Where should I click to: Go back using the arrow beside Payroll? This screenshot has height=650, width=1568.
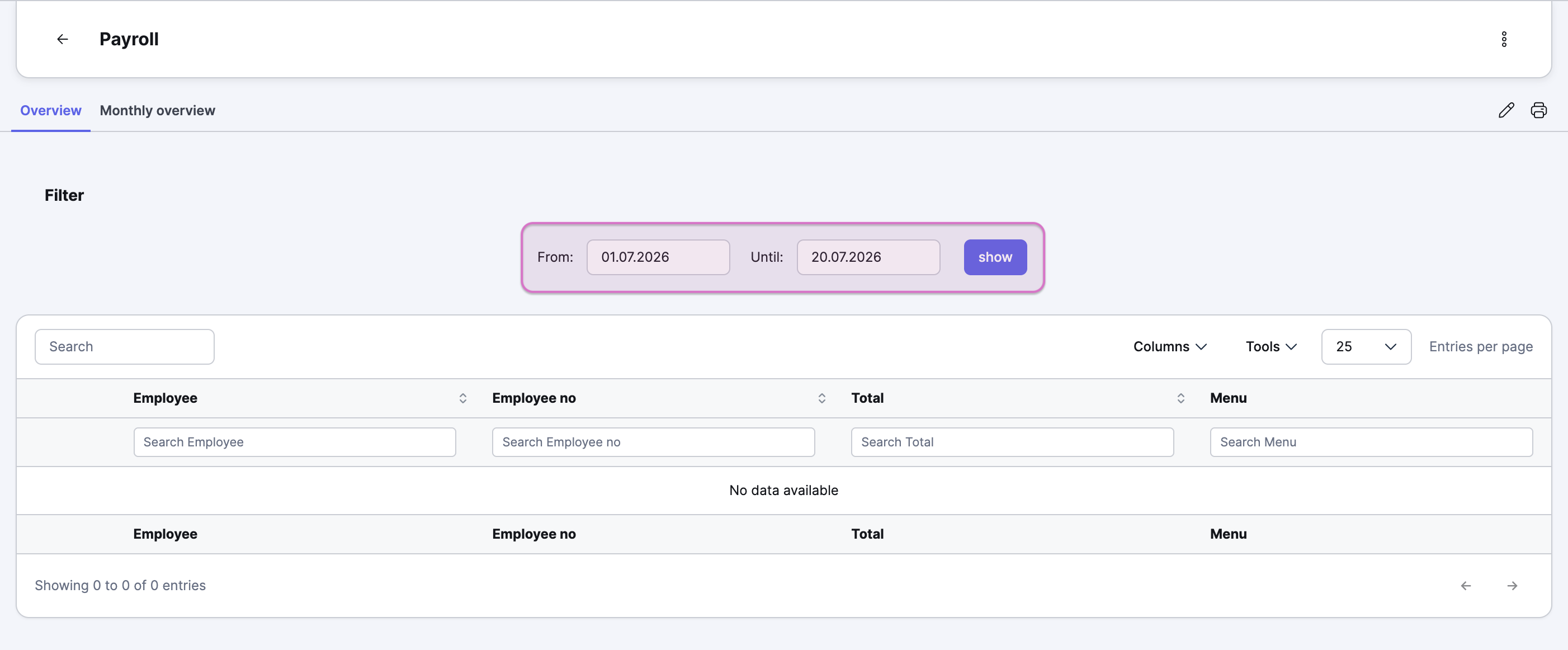[x=62, y=40]
